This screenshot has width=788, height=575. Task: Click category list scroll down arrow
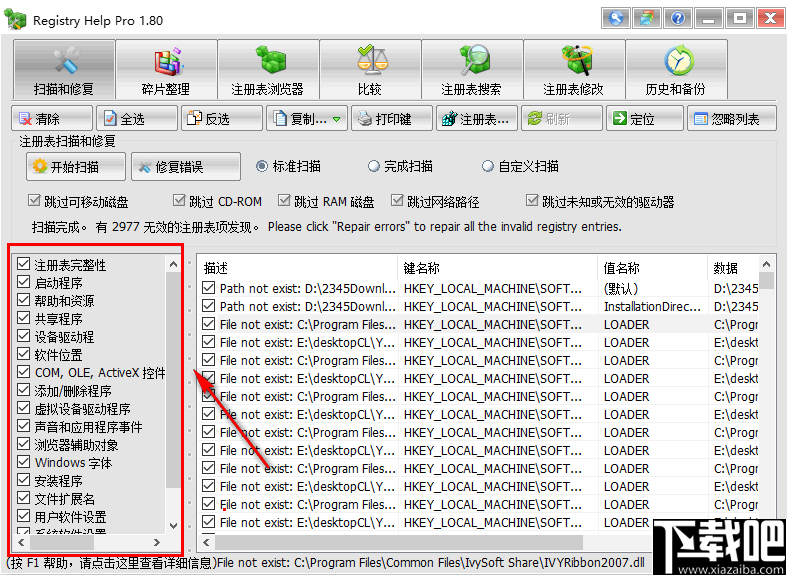(173, 526)
